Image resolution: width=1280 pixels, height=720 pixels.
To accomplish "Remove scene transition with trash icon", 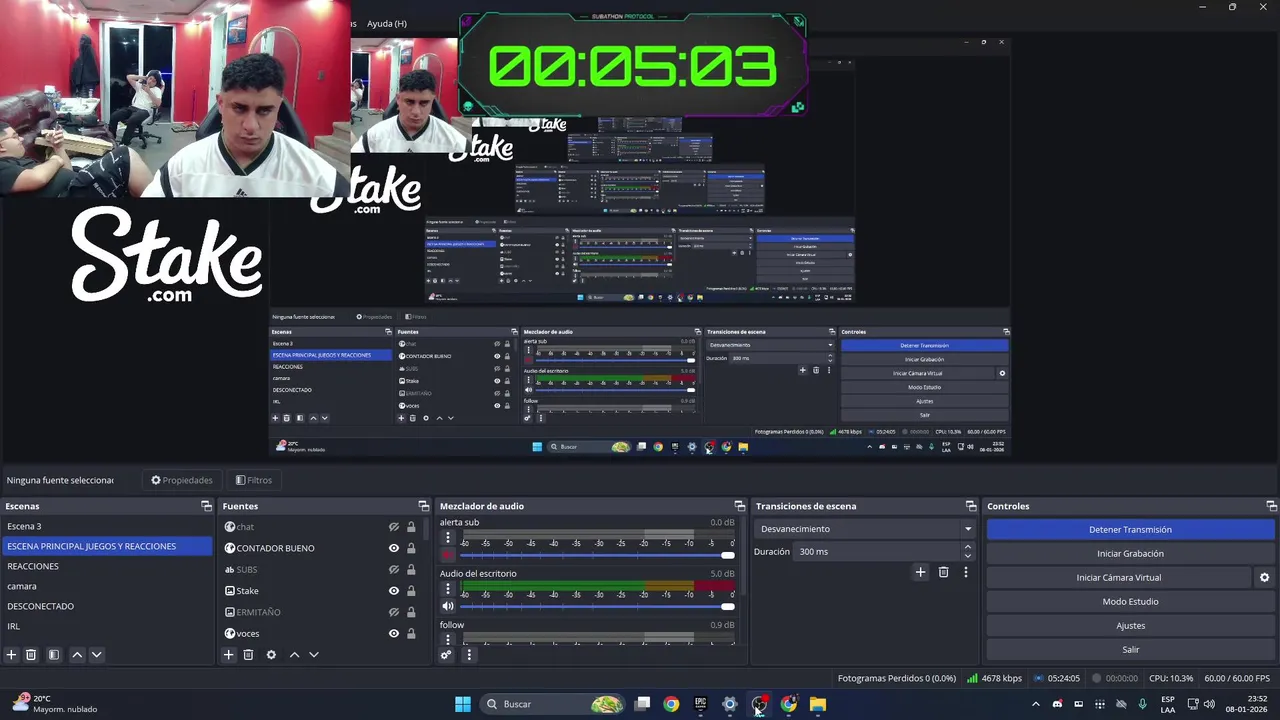I will [943, 572].
